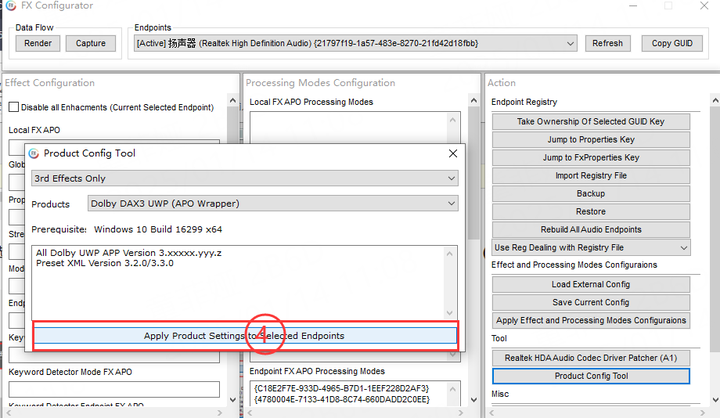Close the Product Config Tool dialog
Screen dimensions: 720x418
click(453, 153)
